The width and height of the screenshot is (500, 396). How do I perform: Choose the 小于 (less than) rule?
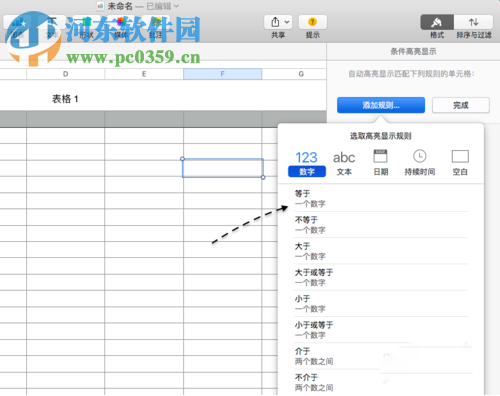[x=381, y=304]
